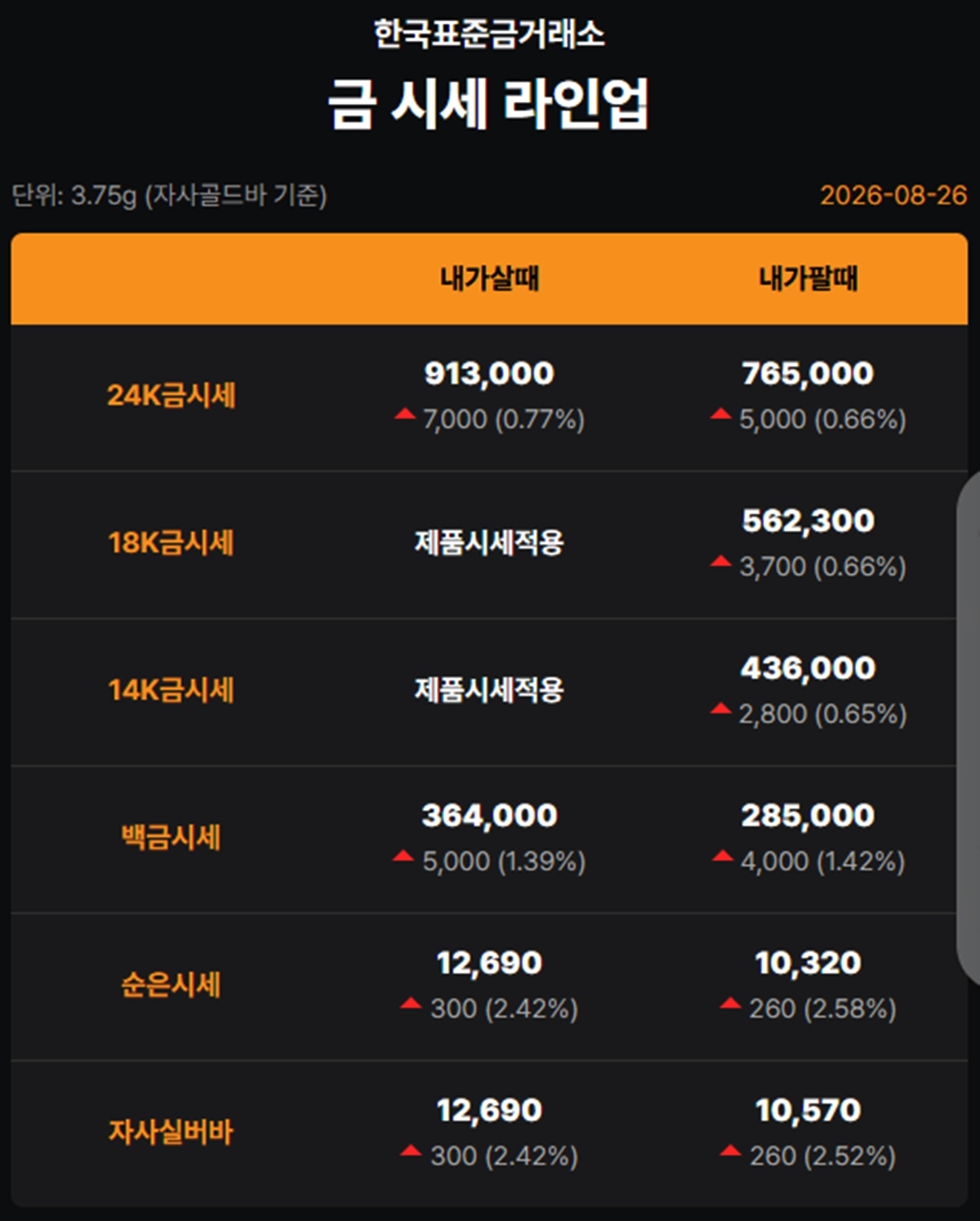This screenshot has width=980, height=1221.
Task: Click the red up-arrow beside 7,000 (0.77%)
Action: pyautogui.click(x=405, y=415)
